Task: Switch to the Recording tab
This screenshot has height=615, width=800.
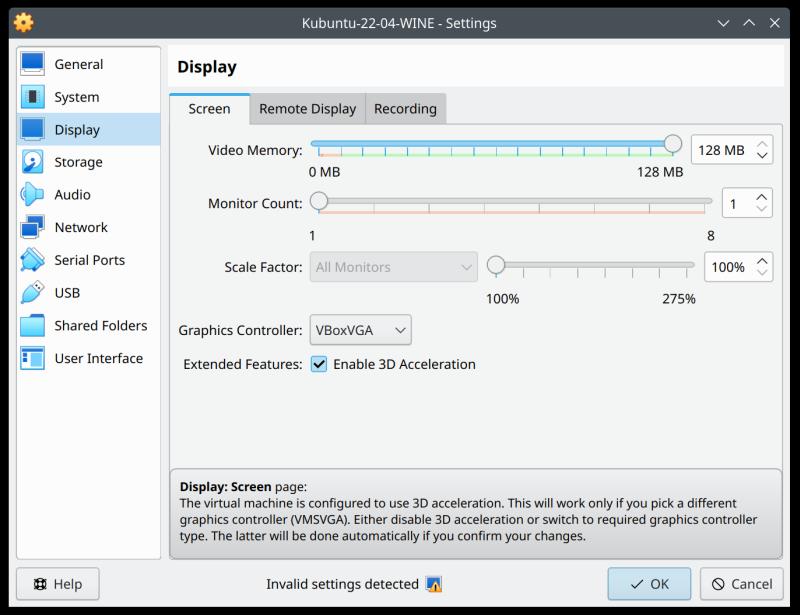Action: point(405,109)
